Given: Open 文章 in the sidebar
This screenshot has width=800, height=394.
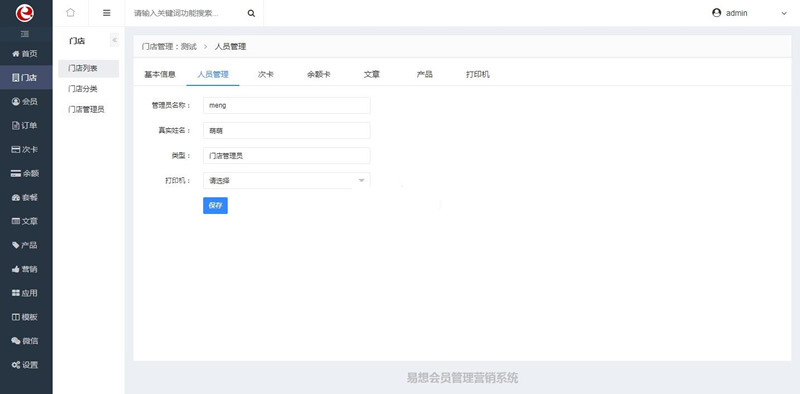Looking at the screenshot, I should click(26, 221).
